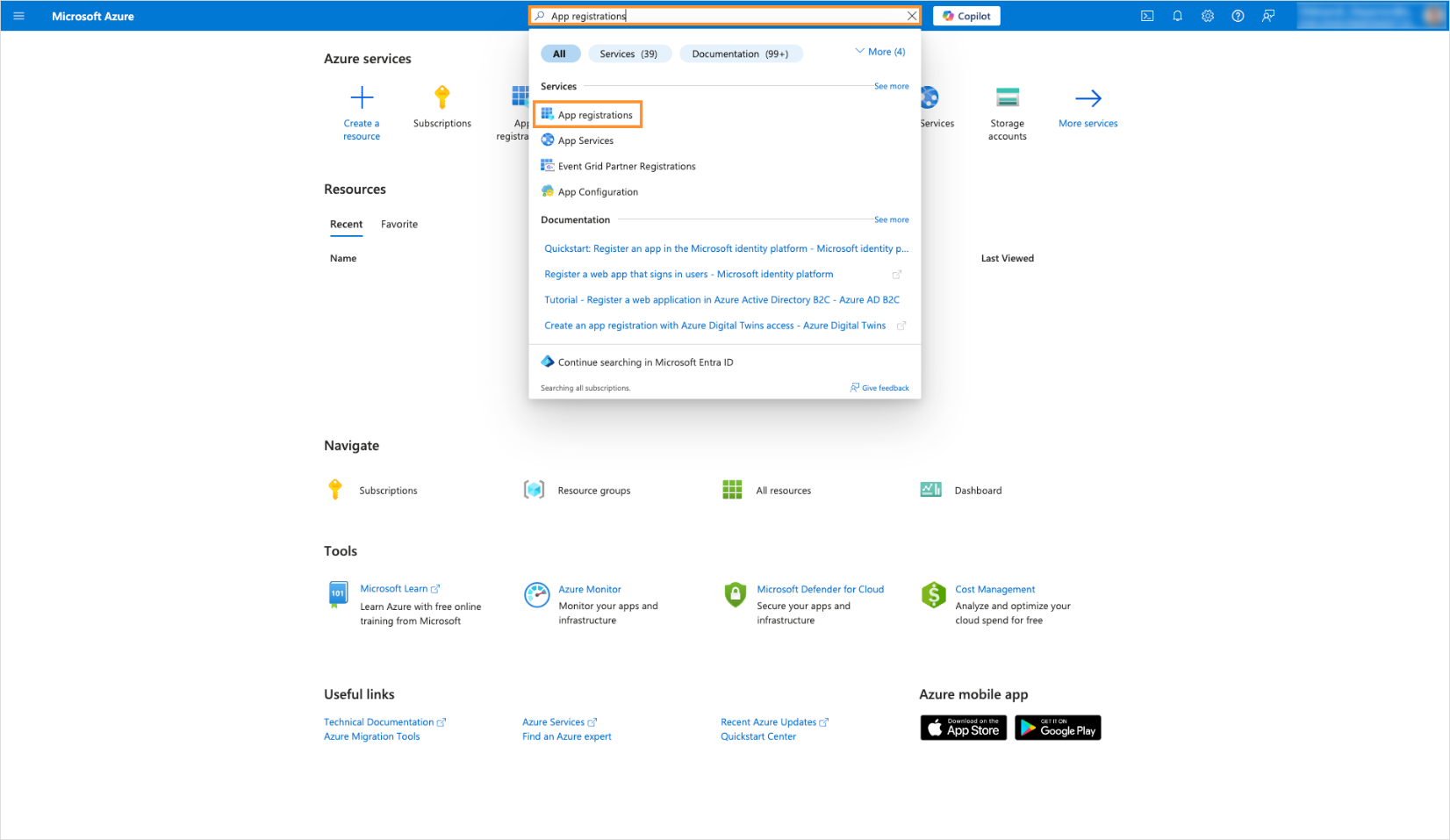The width and height of the screenshot is (1450, 840).
Task: Open Cost Management dollar icon
Action: (x=932, y=595)
